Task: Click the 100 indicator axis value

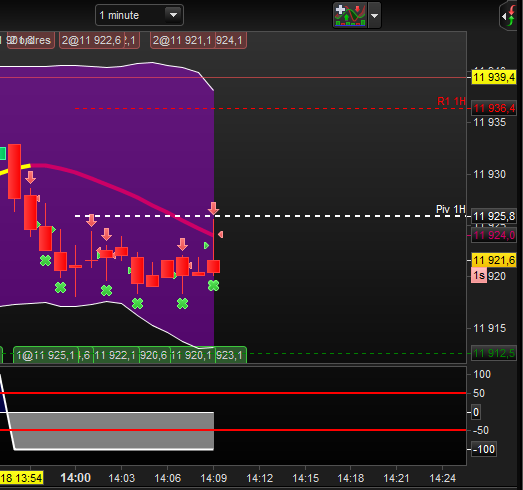Action: pyautogui.click(x=482, y=374)
